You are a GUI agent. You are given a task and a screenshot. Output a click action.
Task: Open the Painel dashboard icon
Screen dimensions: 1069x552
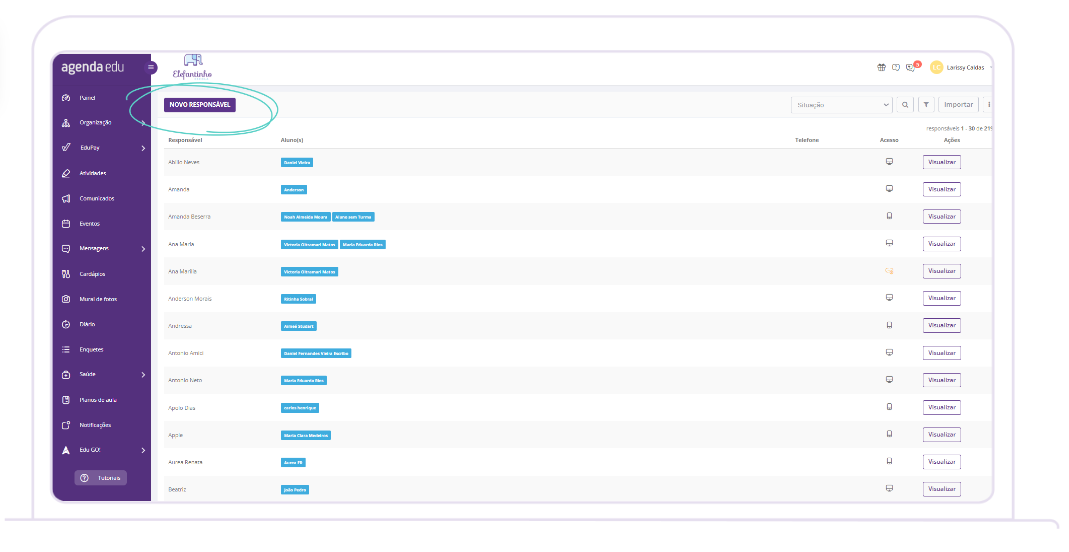(x=66, y=98)
